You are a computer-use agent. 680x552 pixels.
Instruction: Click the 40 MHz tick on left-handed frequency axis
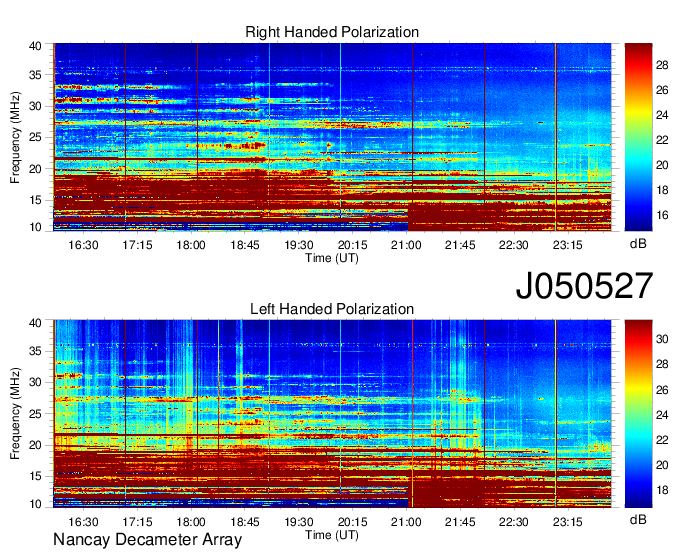35,323
